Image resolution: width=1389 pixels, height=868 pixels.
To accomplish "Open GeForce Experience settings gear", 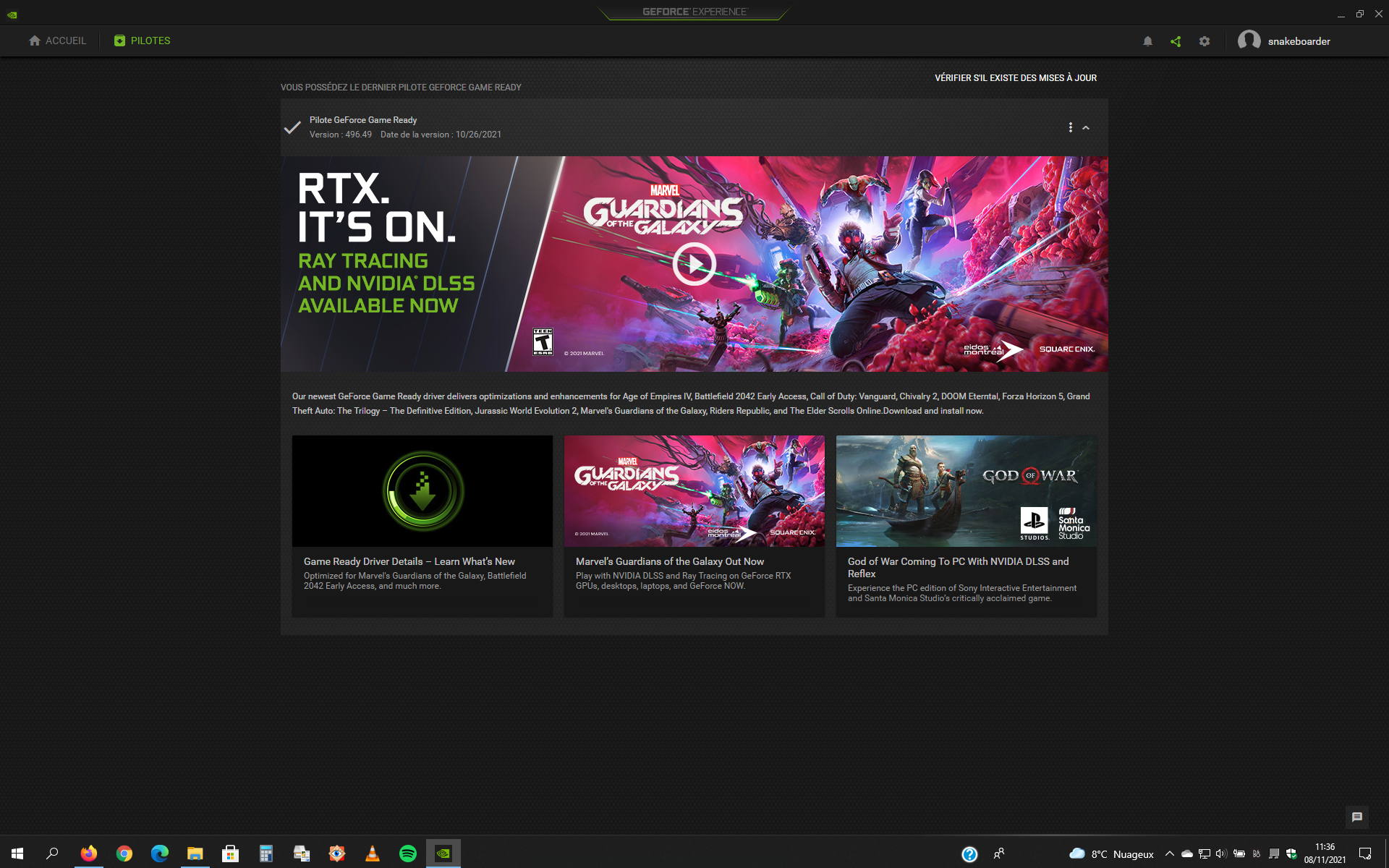I will [1205, 41].
